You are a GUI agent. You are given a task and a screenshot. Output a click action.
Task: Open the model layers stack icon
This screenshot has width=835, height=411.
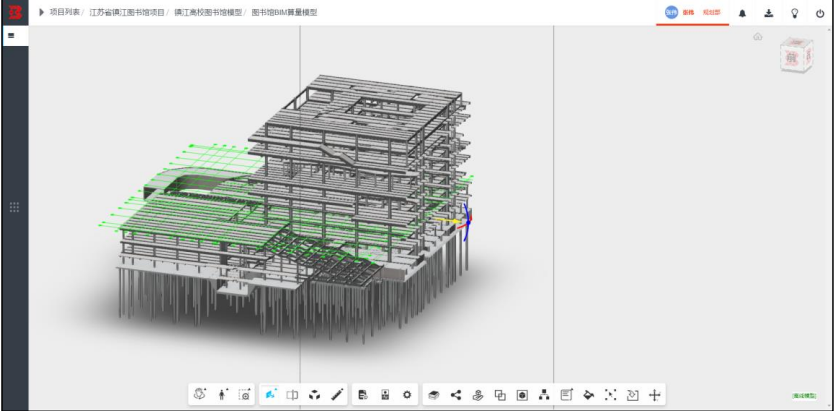click(434, 395)
